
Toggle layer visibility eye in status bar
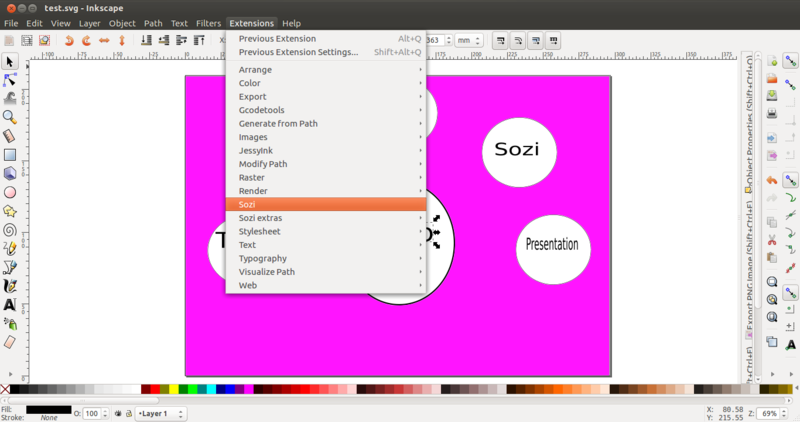pyautogui.click(x=118, y=413)
